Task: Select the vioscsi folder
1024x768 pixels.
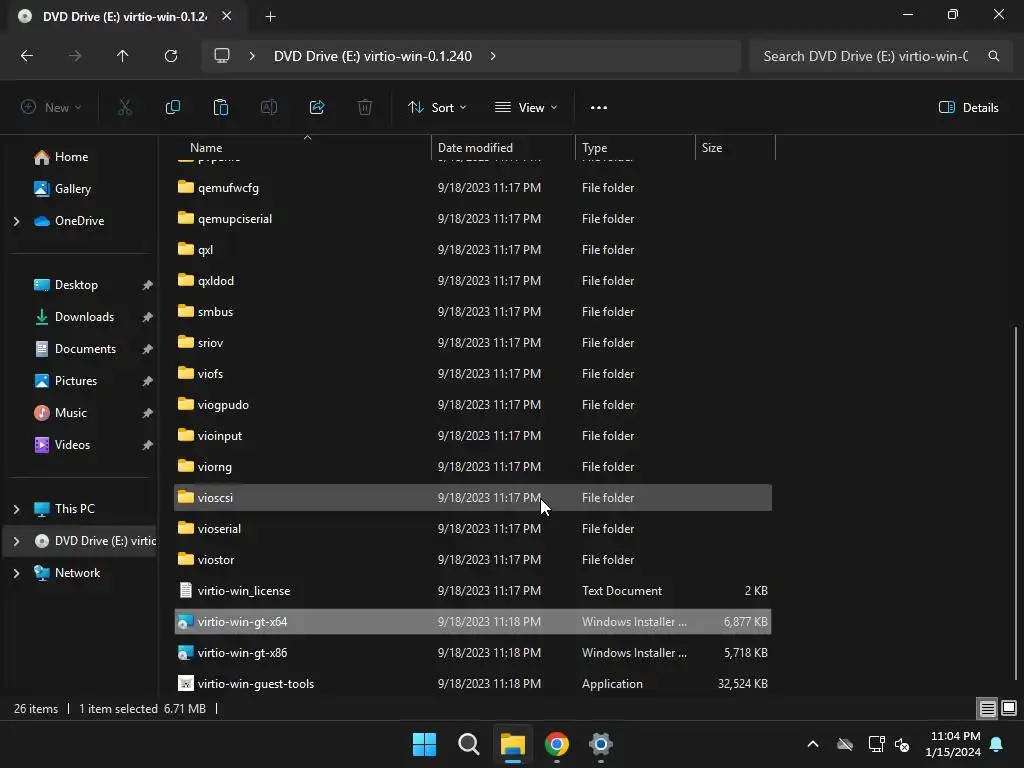Action: click(473, 498)
